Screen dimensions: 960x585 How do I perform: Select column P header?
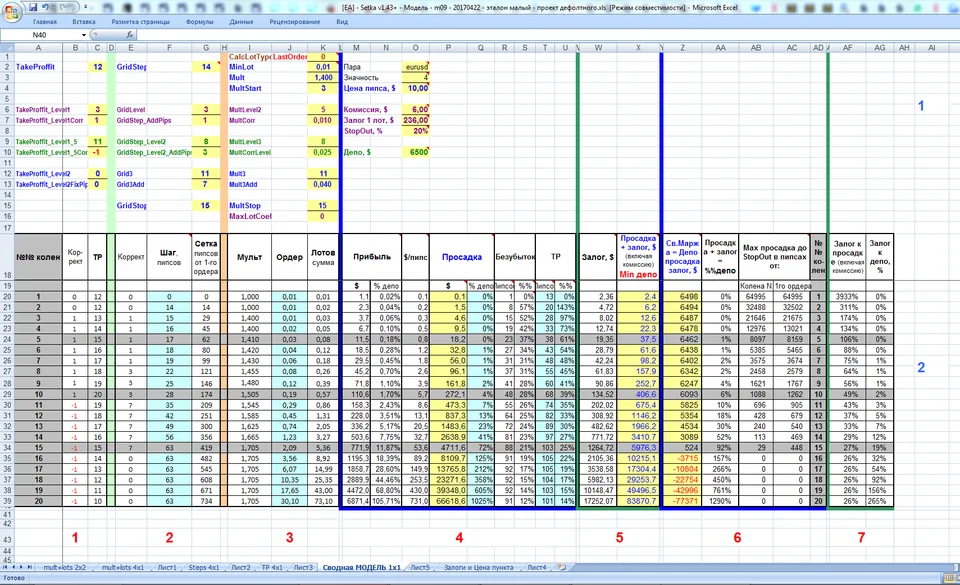tap(448, 48)
